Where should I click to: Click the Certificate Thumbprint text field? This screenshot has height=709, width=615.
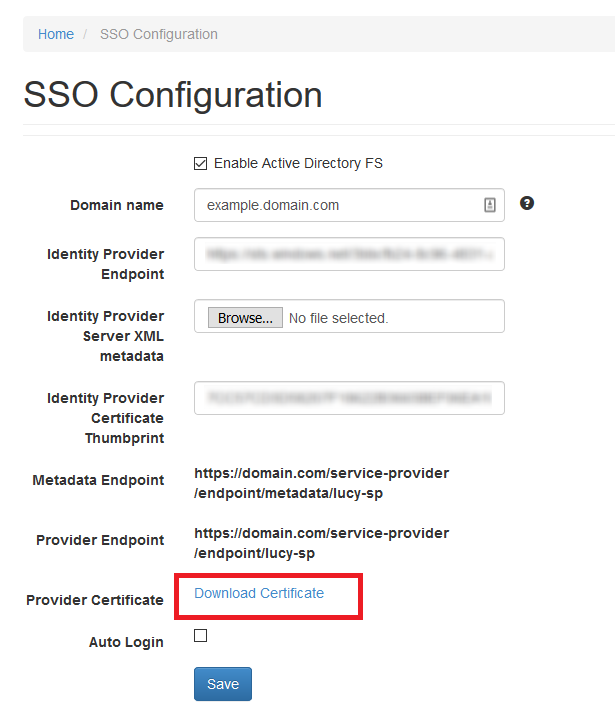click(x=349, y=398)
